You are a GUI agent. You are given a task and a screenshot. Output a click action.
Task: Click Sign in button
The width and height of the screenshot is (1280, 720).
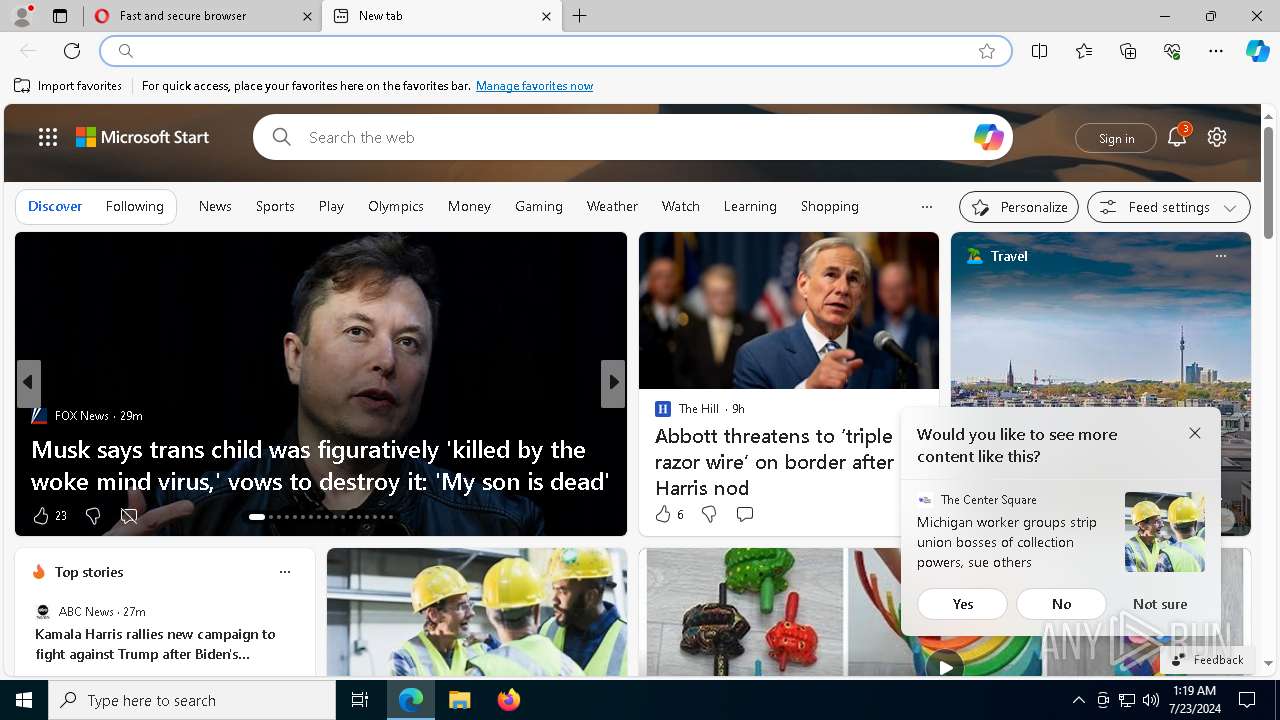(1116, 138)
